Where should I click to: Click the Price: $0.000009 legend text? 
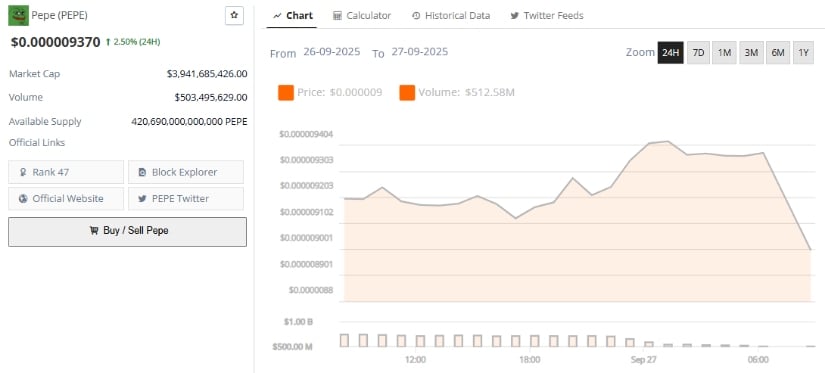(x=339, y=93)
